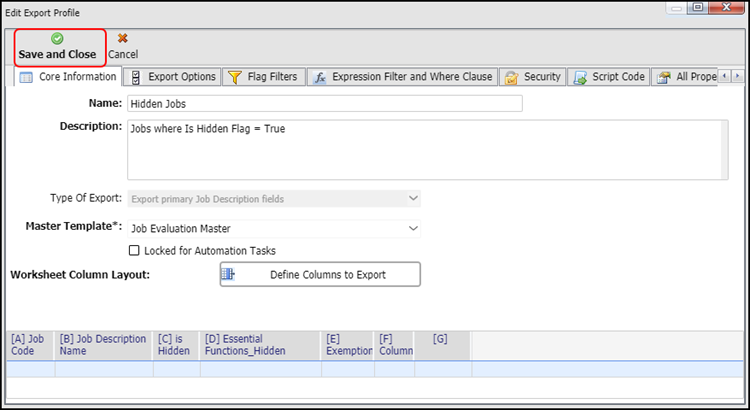Click inside the Description text area
Viewport: 750px width, 410px height.
[x=427, y=150]
